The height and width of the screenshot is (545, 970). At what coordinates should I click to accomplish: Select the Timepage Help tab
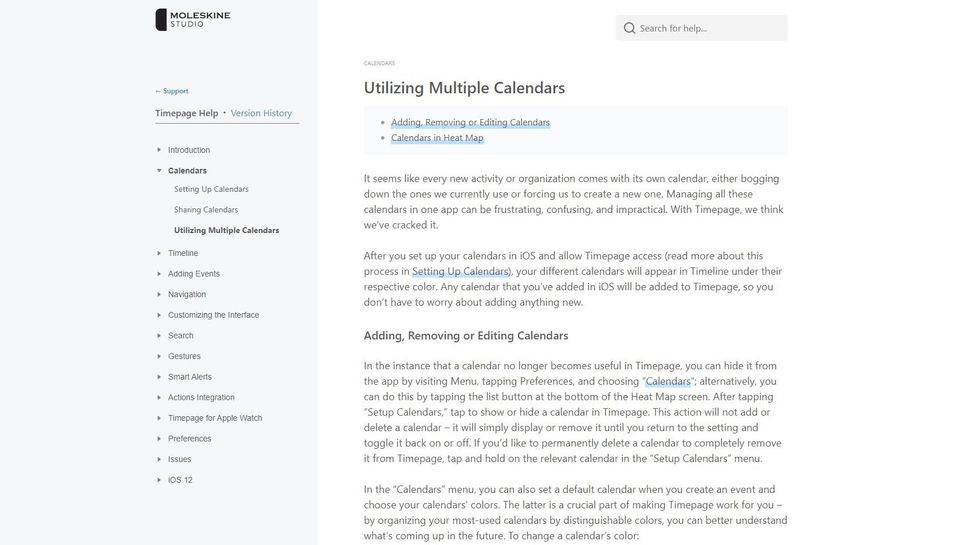(186, 113)
